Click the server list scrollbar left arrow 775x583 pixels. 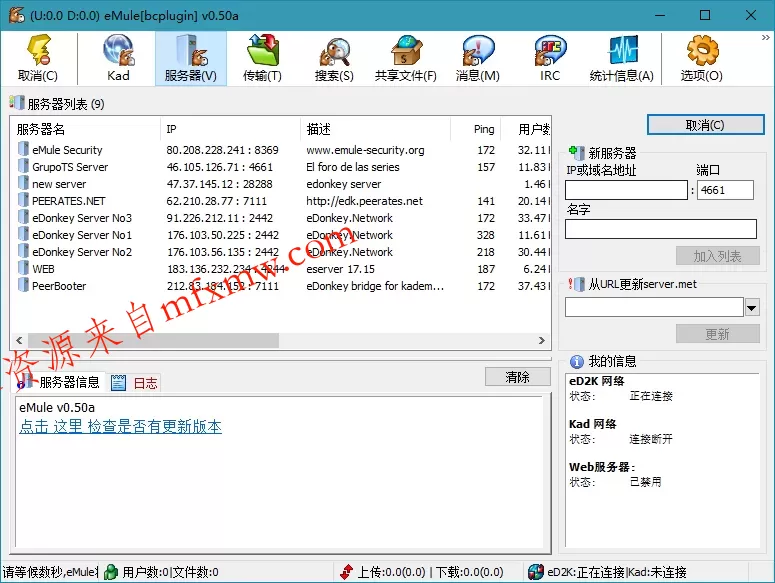coord(19,340)
